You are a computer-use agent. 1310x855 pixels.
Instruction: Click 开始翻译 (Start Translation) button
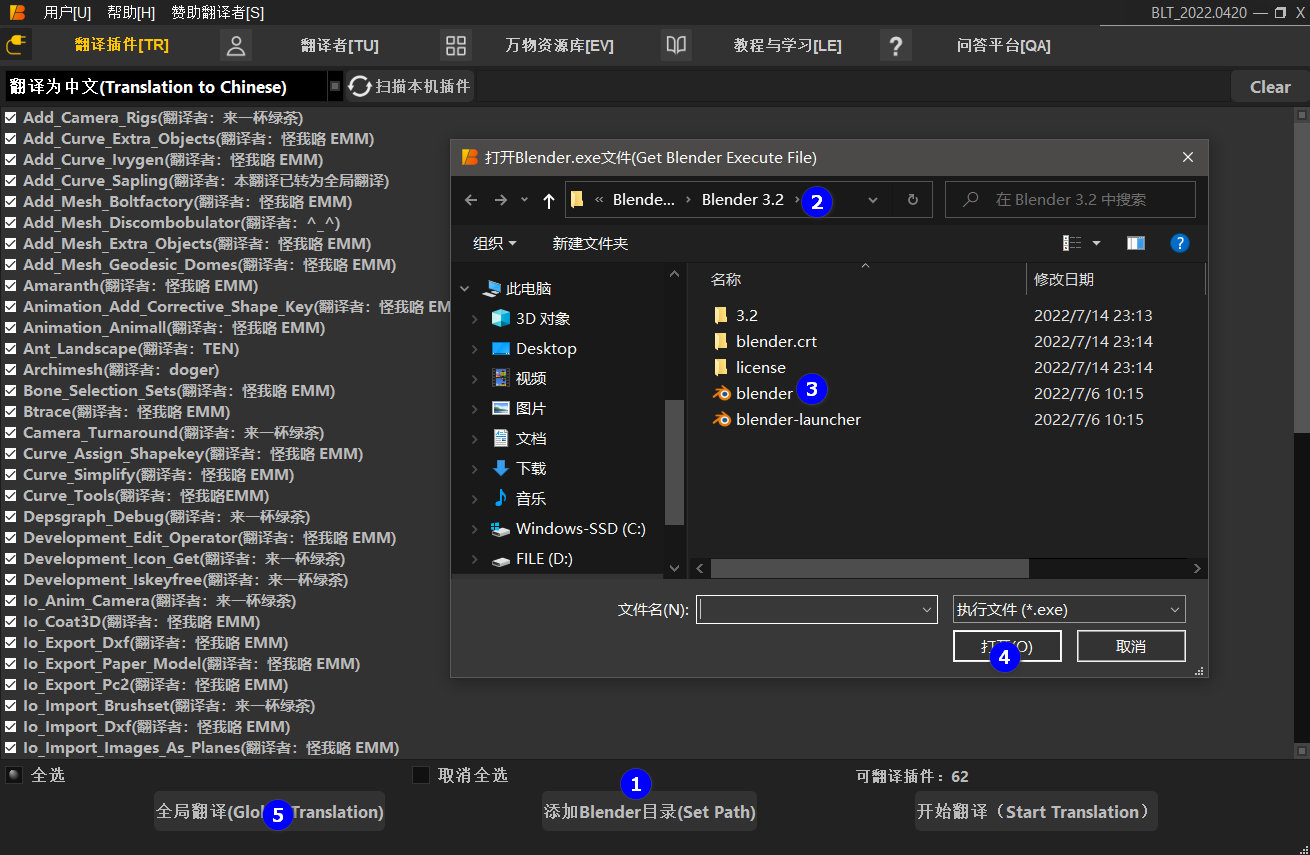[x=1036, y=811]
